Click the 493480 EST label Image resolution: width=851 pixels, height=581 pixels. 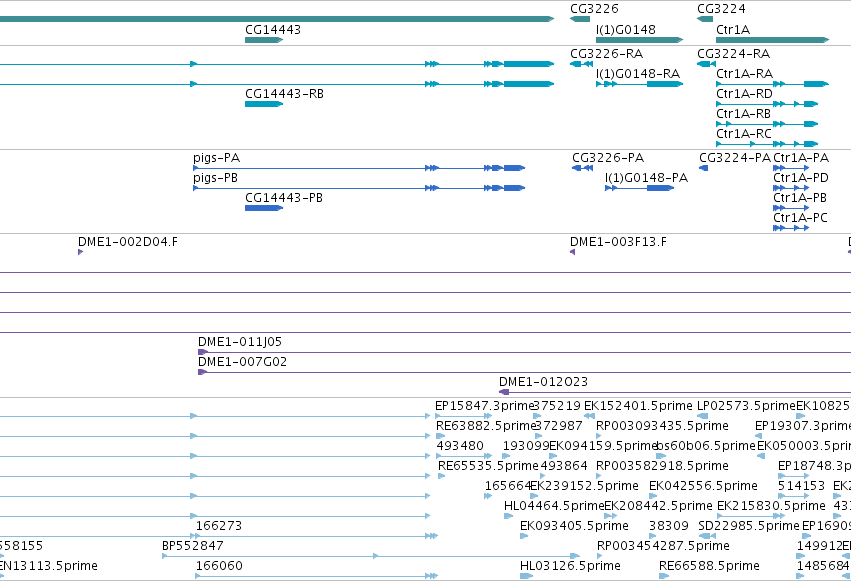(460, 446)
